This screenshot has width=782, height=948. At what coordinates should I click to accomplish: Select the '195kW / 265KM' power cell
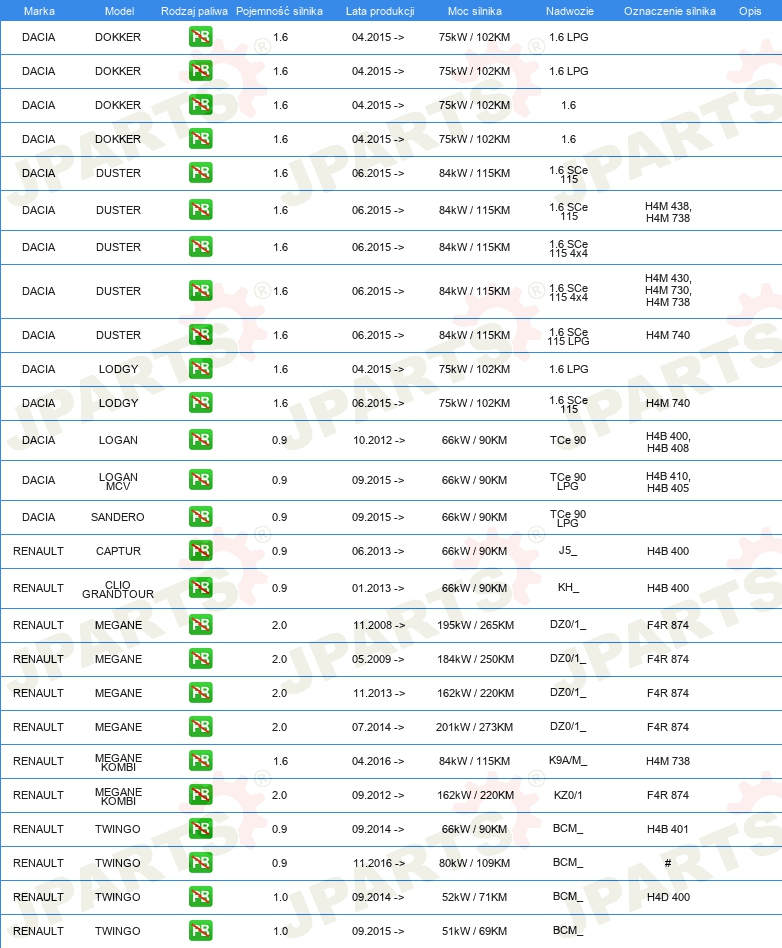[x=475, y=625]
